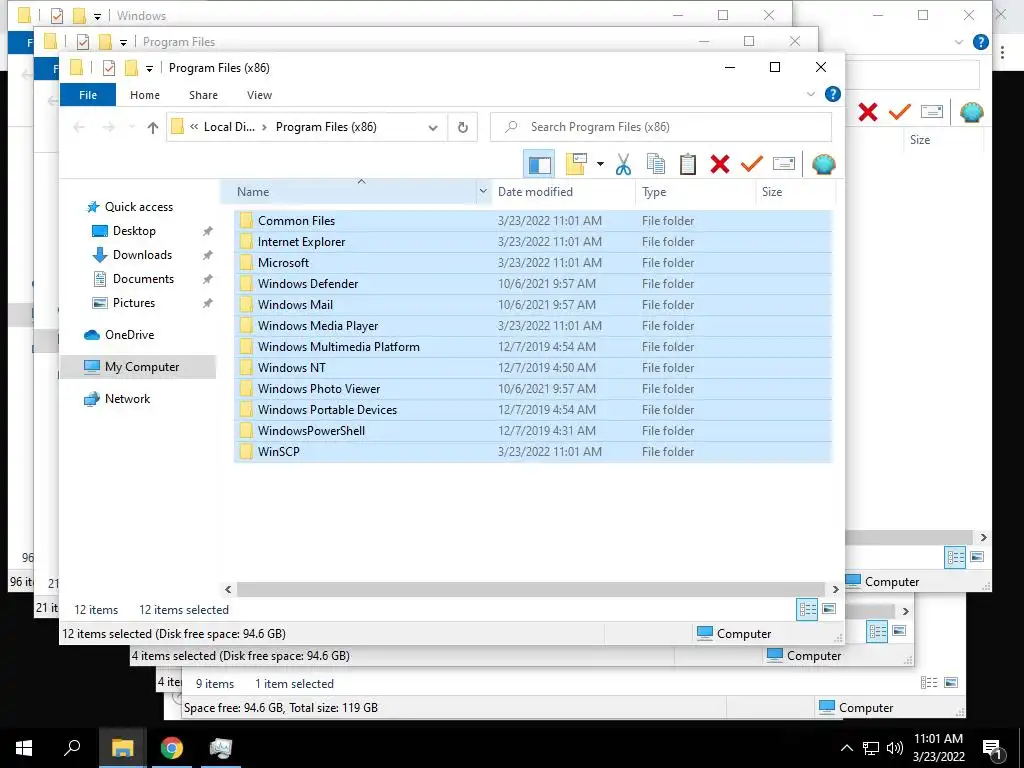The height and width of the screenshot is (768, 1024).
Task: Toggle Quick Access Toolbar properties checkbox icon
Action: tap(109, 67)
